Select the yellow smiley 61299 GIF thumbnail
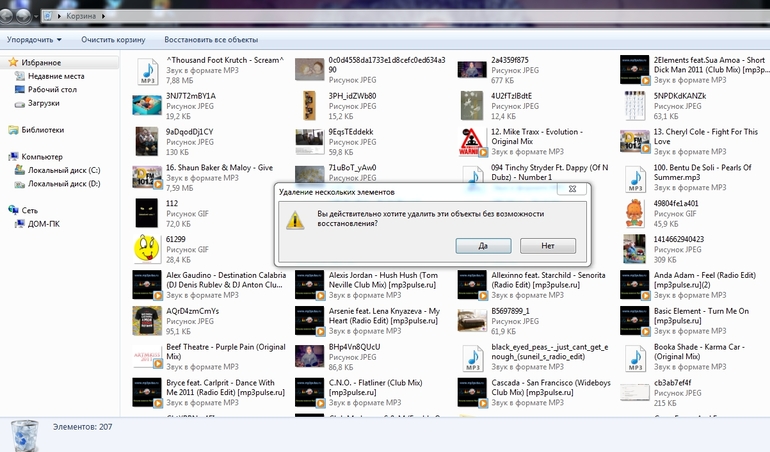Image resolution: width=770 pixels, height=452 pixels. tap(147, 246)
